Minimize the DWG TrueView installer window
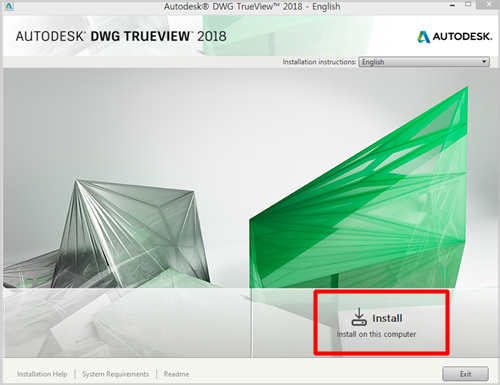The image size is (500, 385). [x=452, y=6]
